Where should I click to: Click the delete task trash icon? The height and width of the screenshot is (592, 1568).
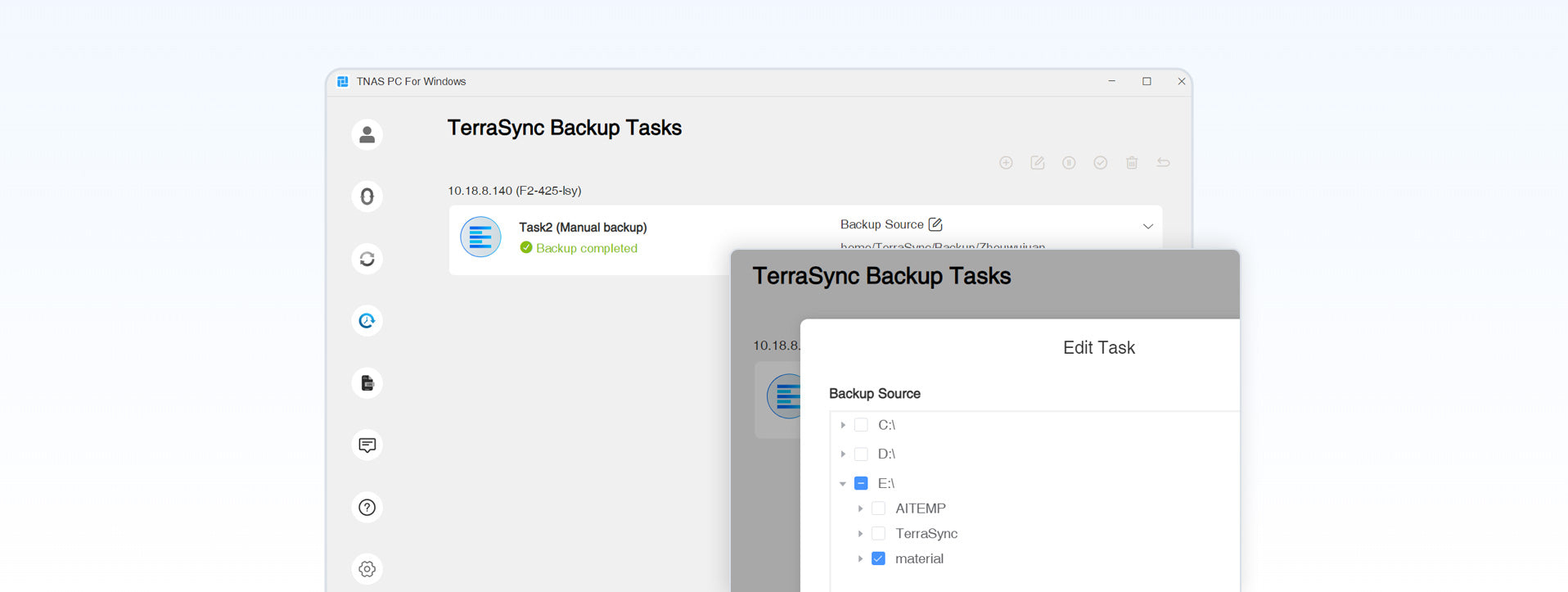(1132, 163)
